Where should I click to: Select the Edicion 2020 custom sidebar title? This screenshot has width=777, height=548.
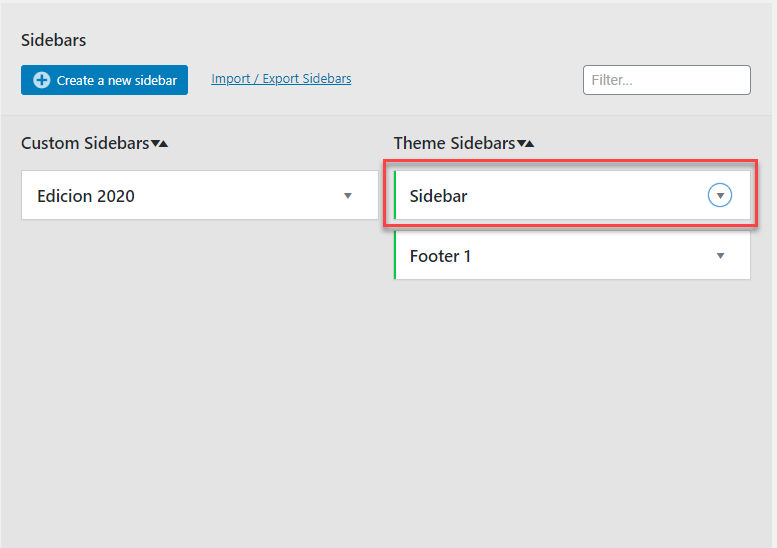[86, 196]
